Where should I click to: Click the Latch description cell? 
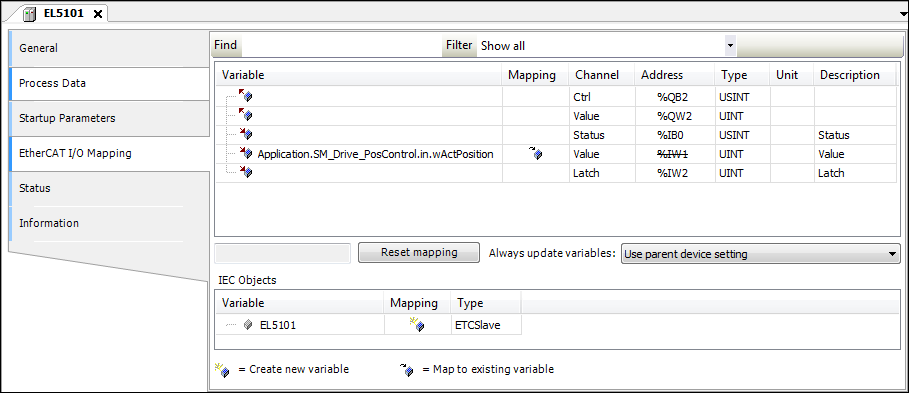[855, 173]
